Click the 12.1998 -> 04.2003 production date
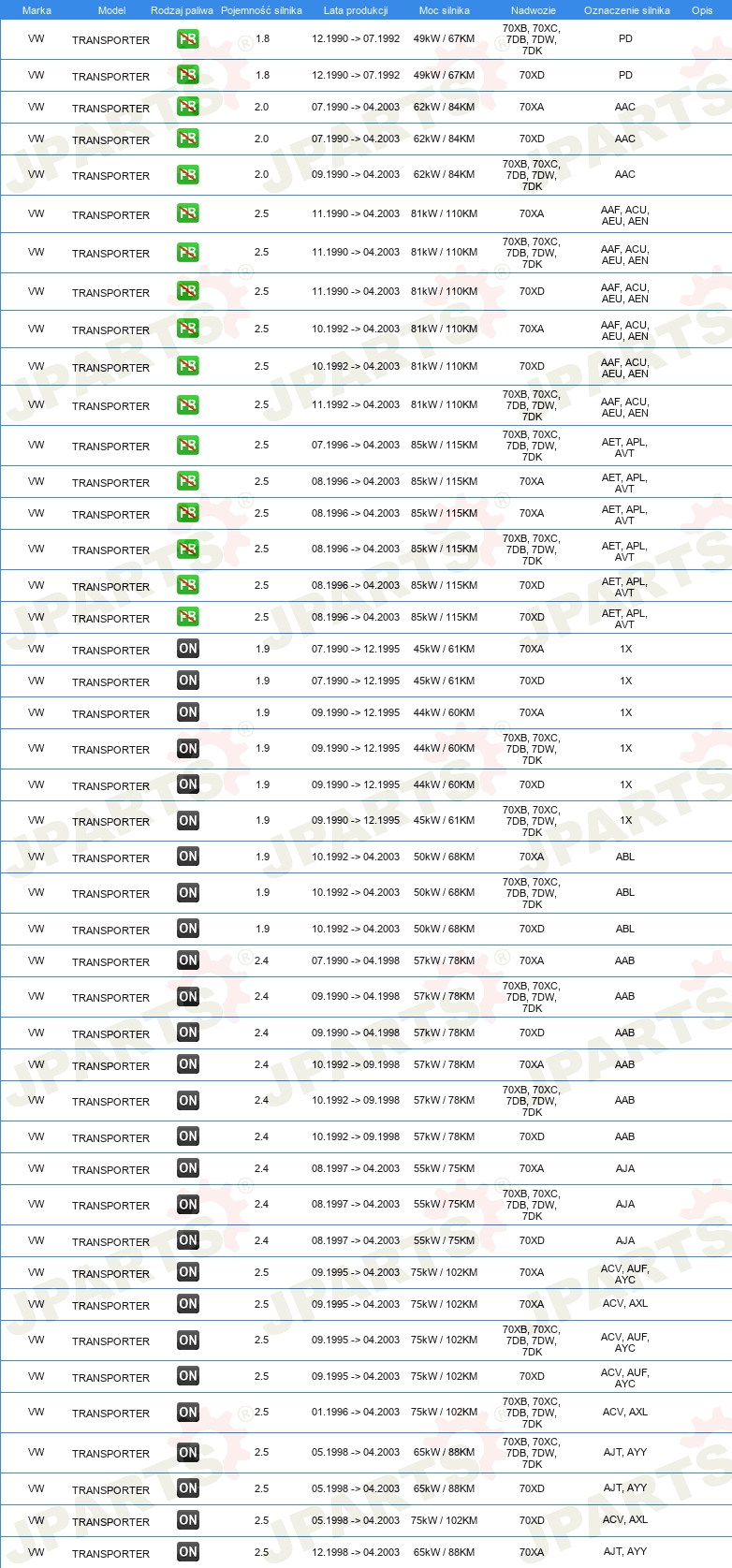 click(x=356, y=1552)
